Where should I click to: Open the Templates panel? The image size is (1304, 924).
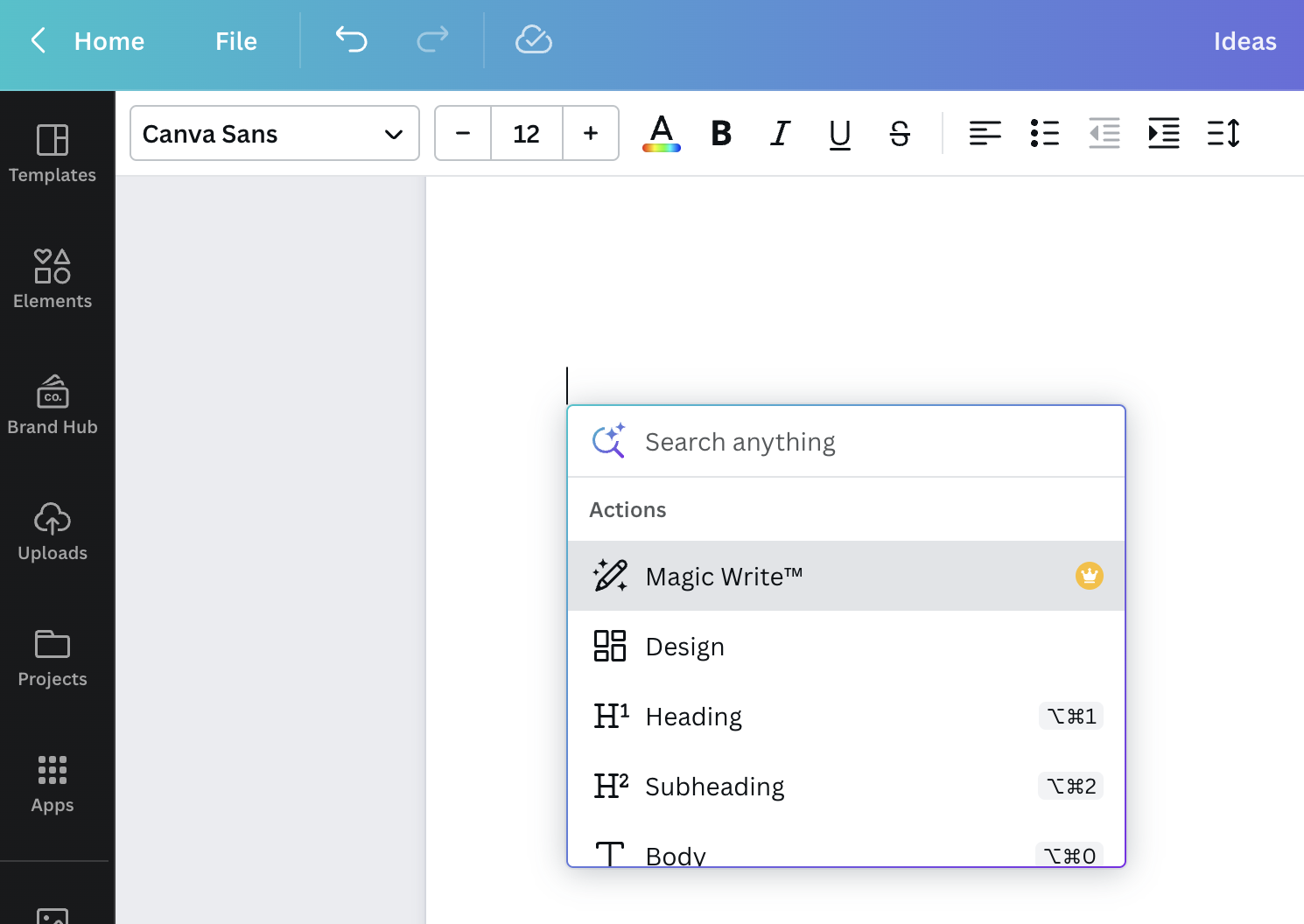[x=53, y=154]
